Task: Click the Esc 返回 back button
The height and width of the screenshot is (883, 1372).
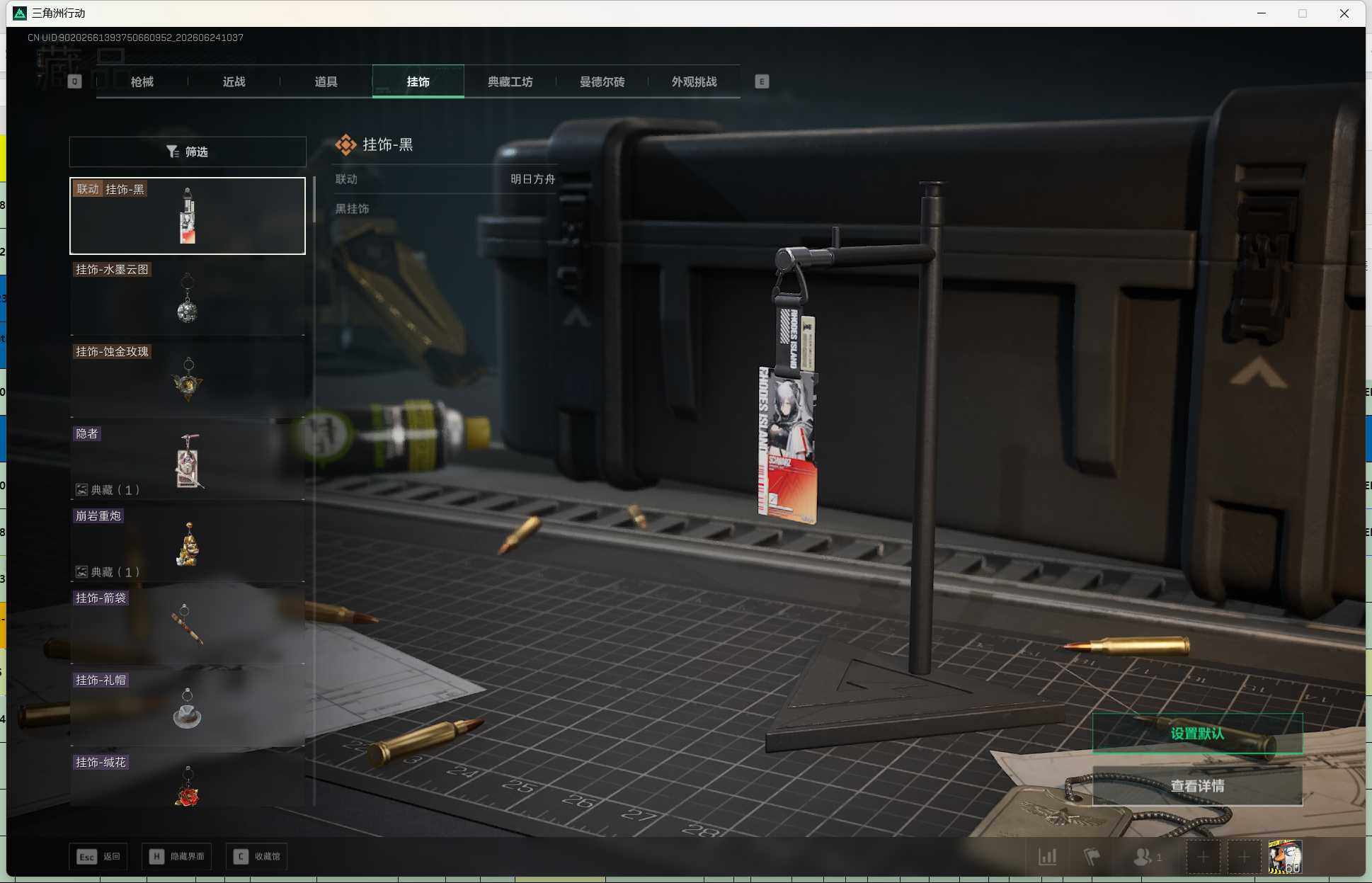Action: 98,856
